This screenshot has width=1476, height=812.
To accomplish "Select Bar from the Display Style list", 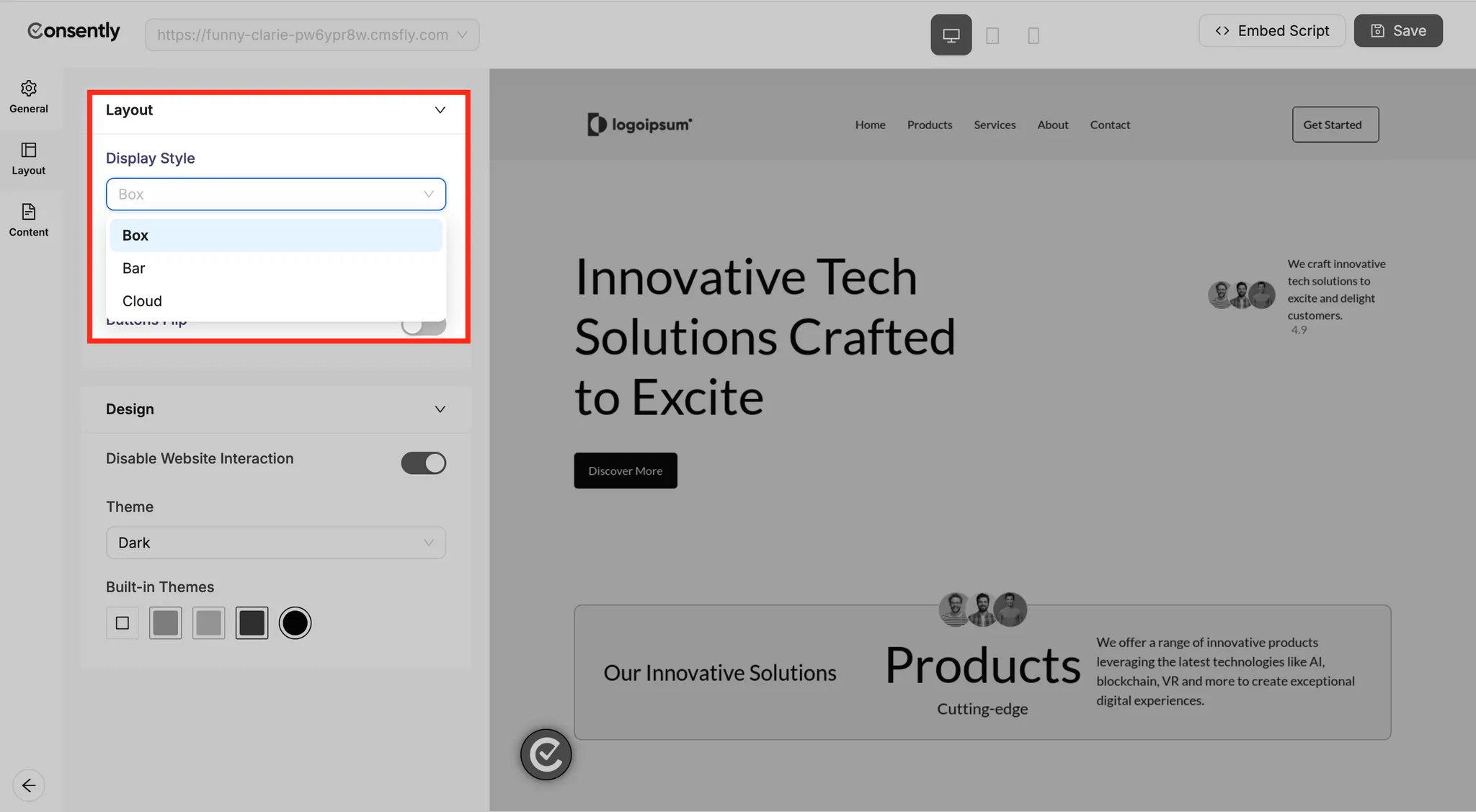I will pos(133,267).
